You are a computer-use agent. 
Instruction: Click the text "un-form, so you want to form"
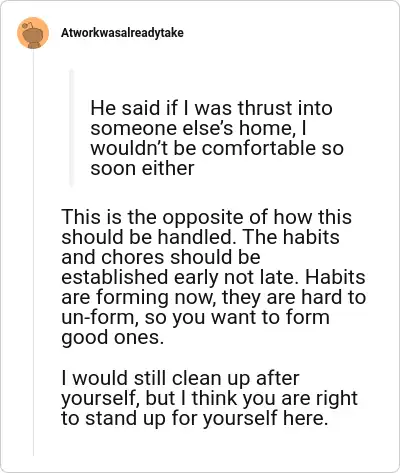coord(195,317)
